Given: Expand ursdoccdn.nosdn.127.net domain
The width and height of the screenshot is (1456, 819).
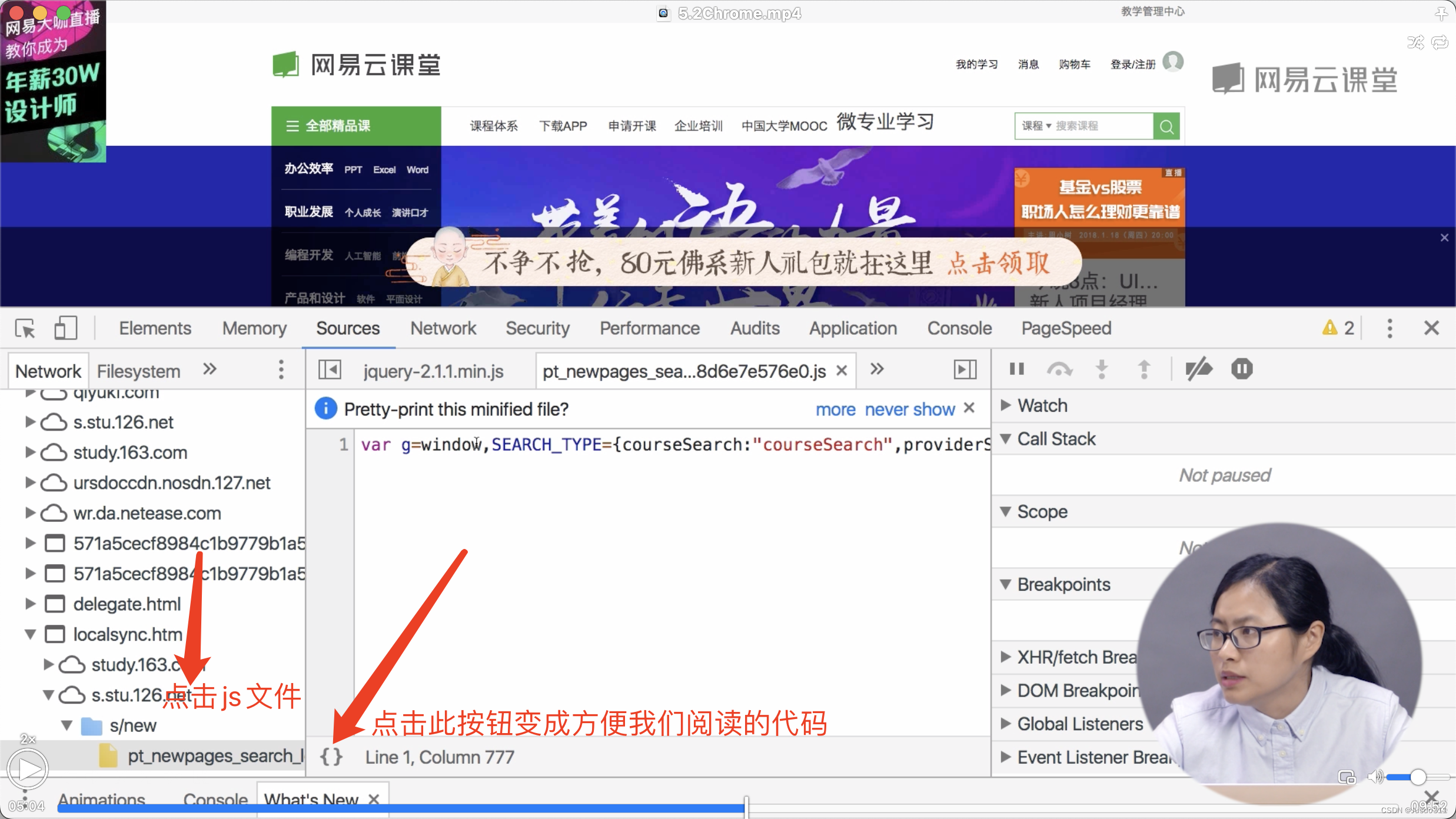Looking at the screenshot, I should click(30, 482).
